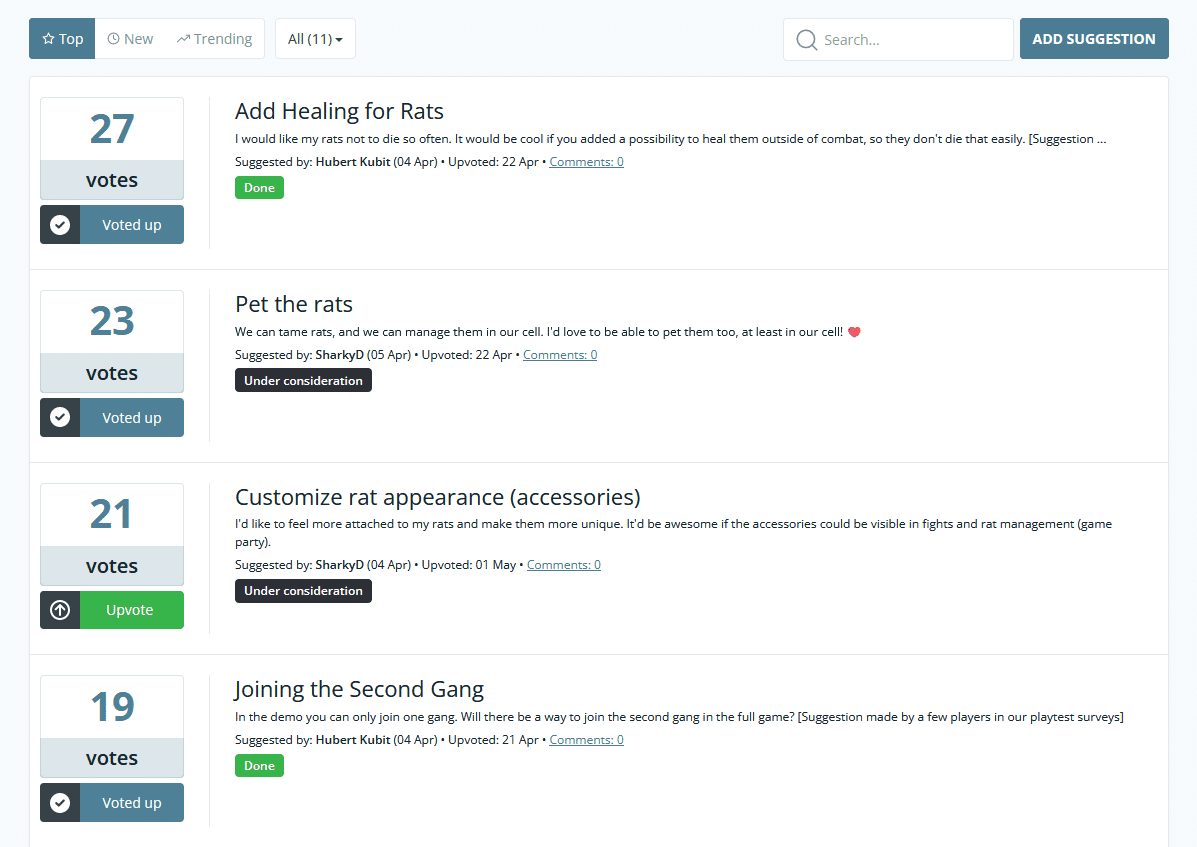
Task: Click checkmark icon on Joining the Second Gang
Action: tap(60, 803)
